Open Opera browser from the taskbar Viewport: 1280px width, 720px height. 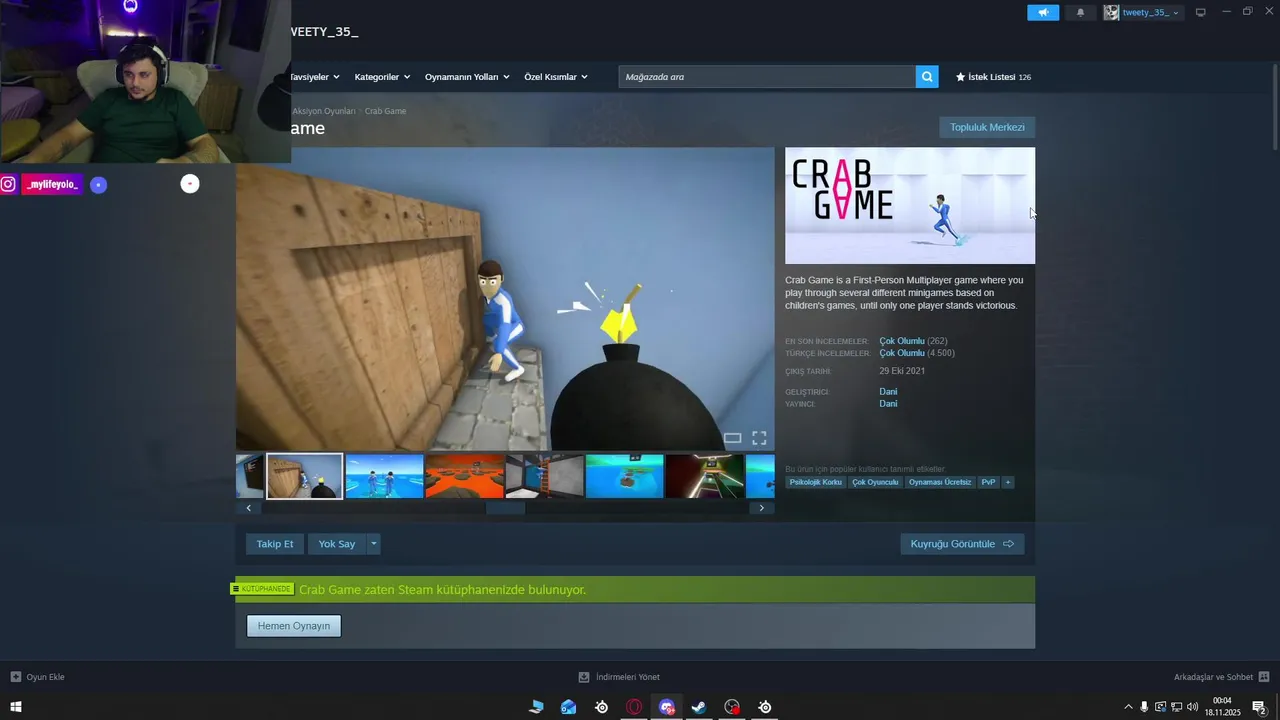(x=634, y=707)
